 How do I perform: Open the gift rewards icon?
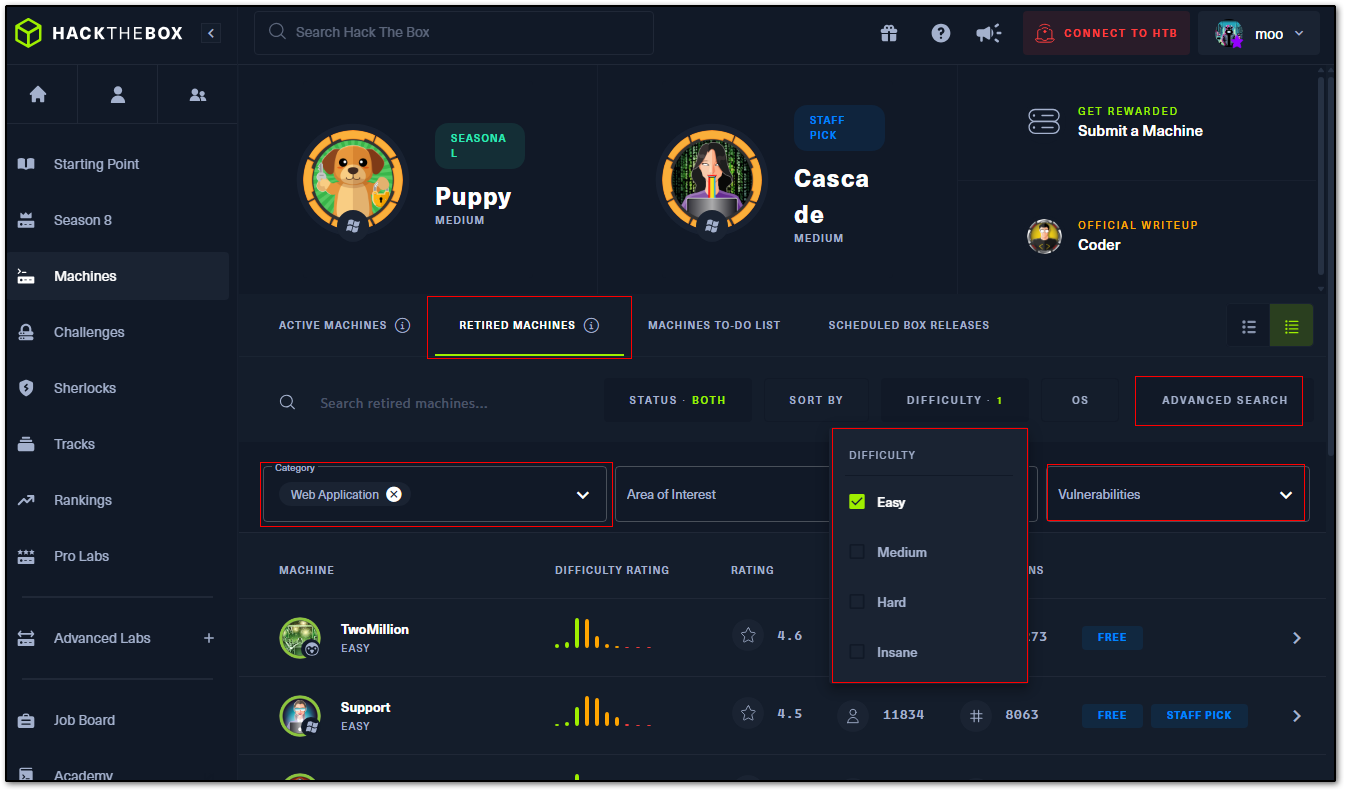click(889, 33)
